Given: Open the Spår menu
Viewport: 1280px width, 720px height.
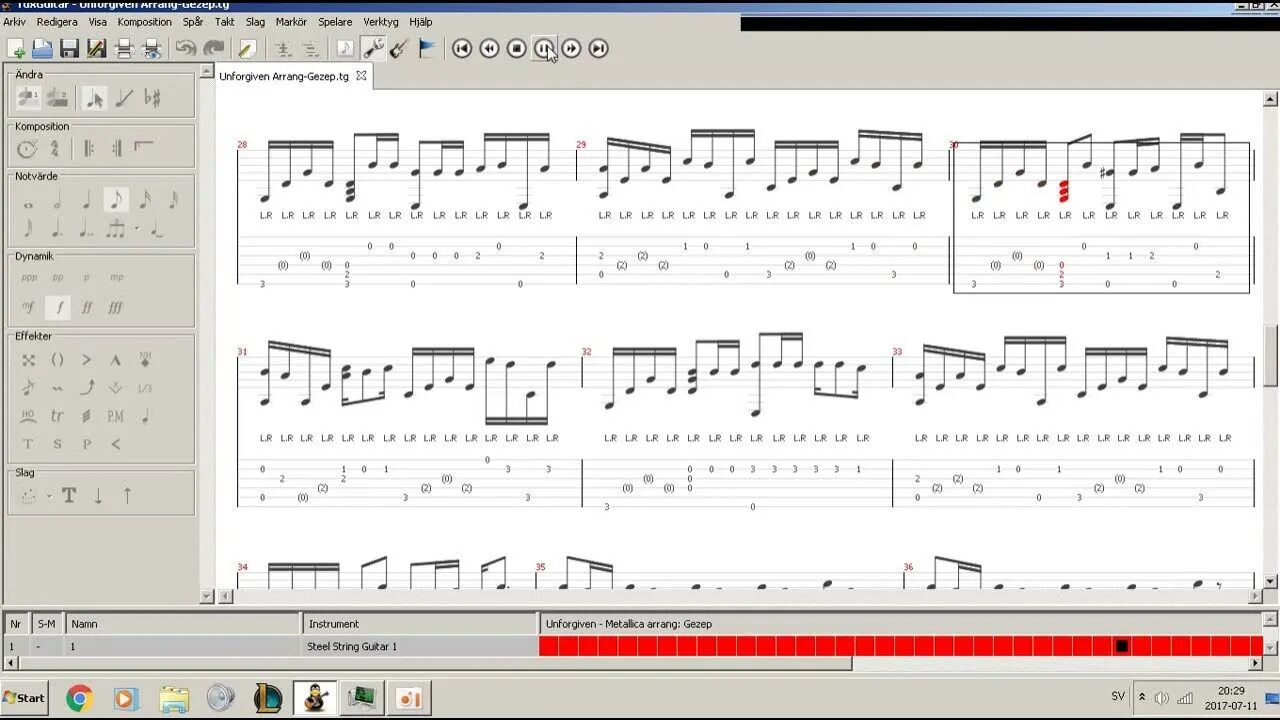Looking at the screenshot, I should [x=193, y=21].
